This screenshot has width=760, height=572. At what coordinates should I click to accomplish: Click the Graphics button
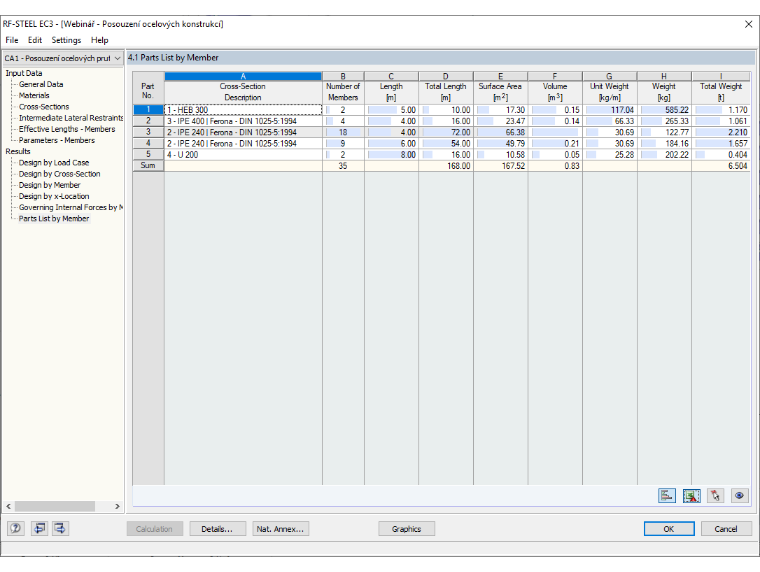pyautogui.click(x=406, y=529)
